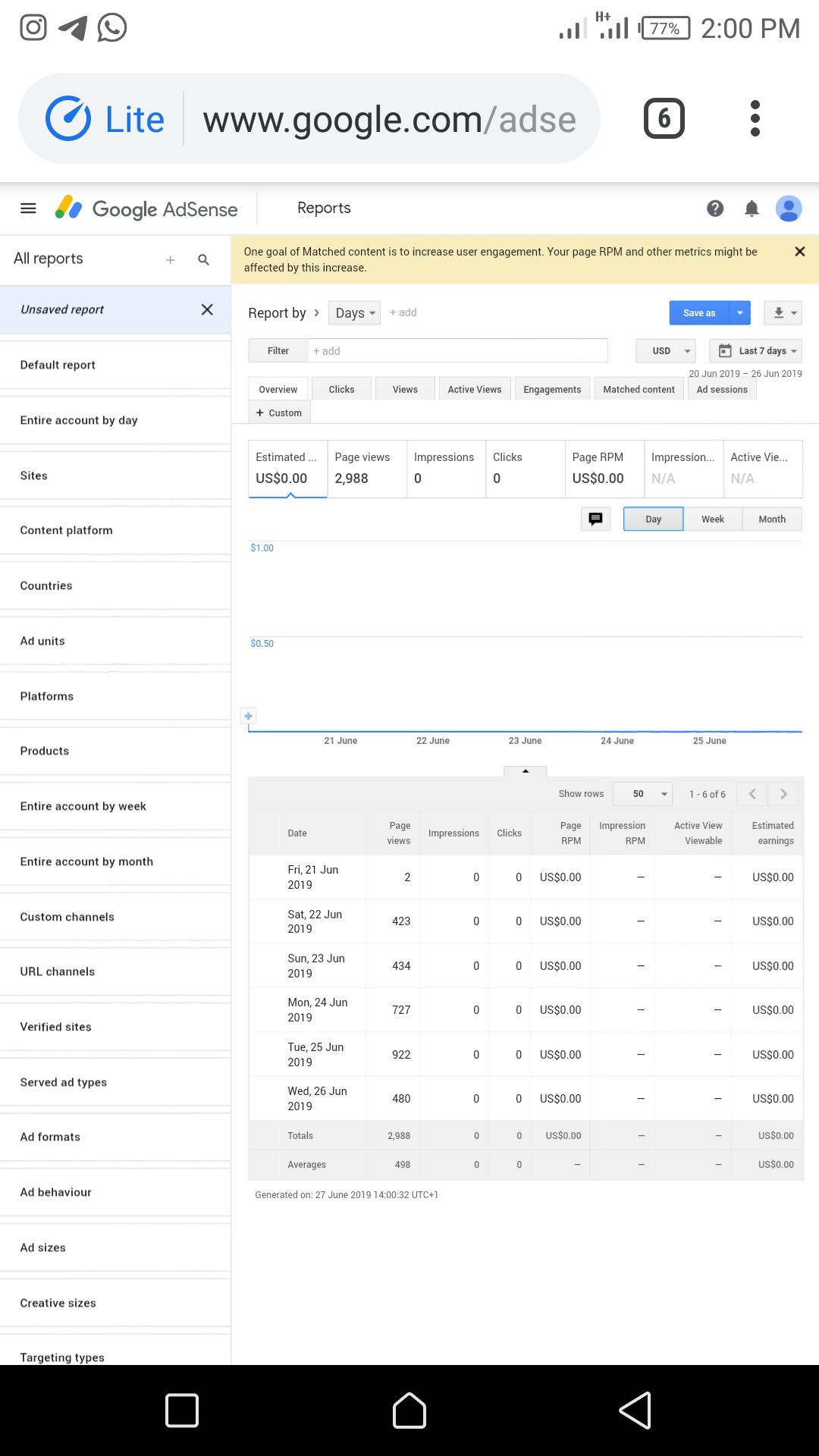Switch to the Views tab

pos(405,389)
